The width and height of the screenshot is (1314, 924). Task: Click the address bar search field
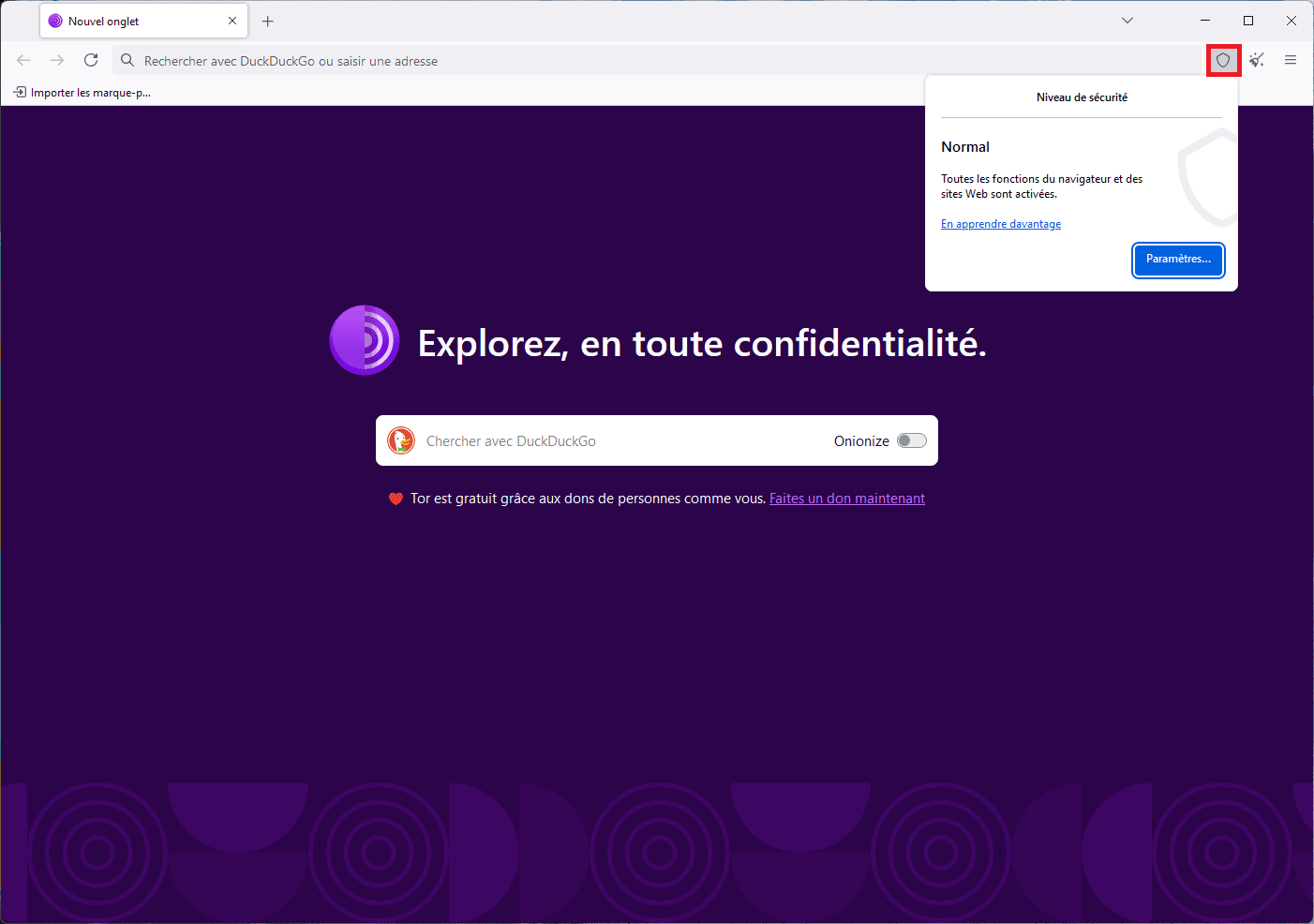click(x=656, y=60)
